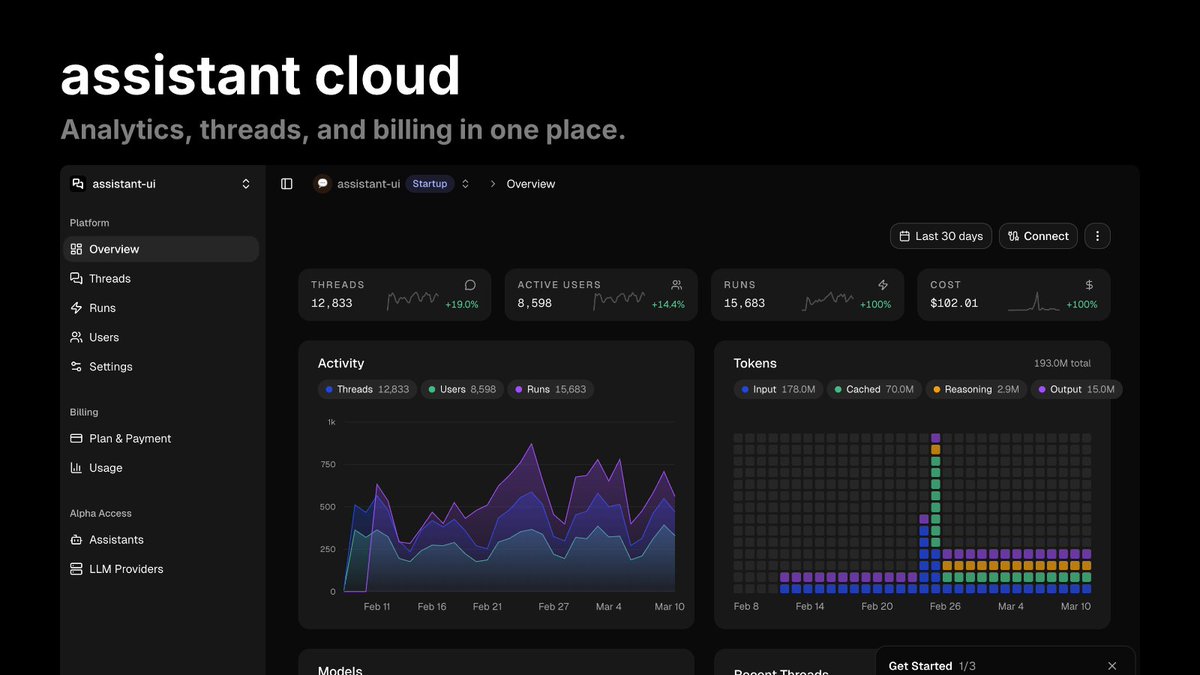The width and height of the screenshot is (1200, 675).
Task: Click the green dot in Users legend
Action: coord(432,390)
